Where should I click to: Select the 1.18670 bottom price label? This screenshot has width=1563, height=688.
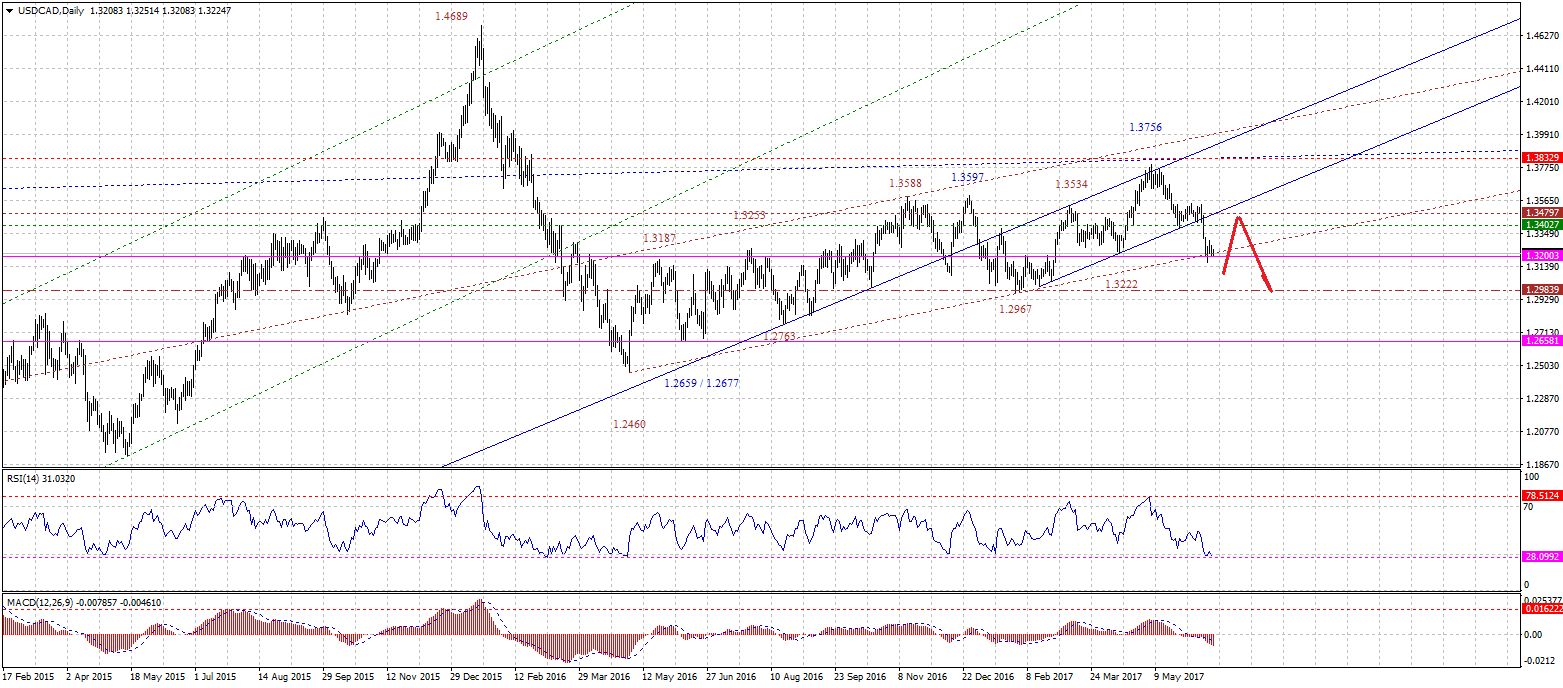[1541, 465]
